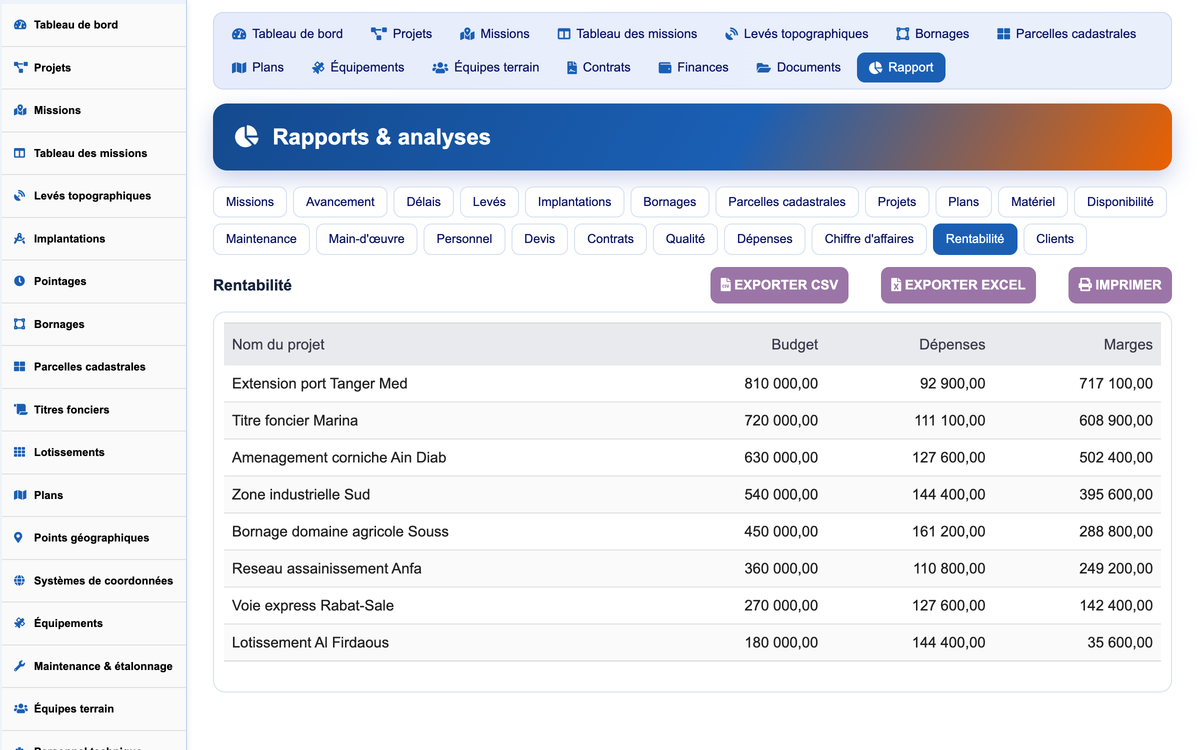Open the Personnel report tab
The height and width of the screenshot is (750, 1200).
click(464, 239)
